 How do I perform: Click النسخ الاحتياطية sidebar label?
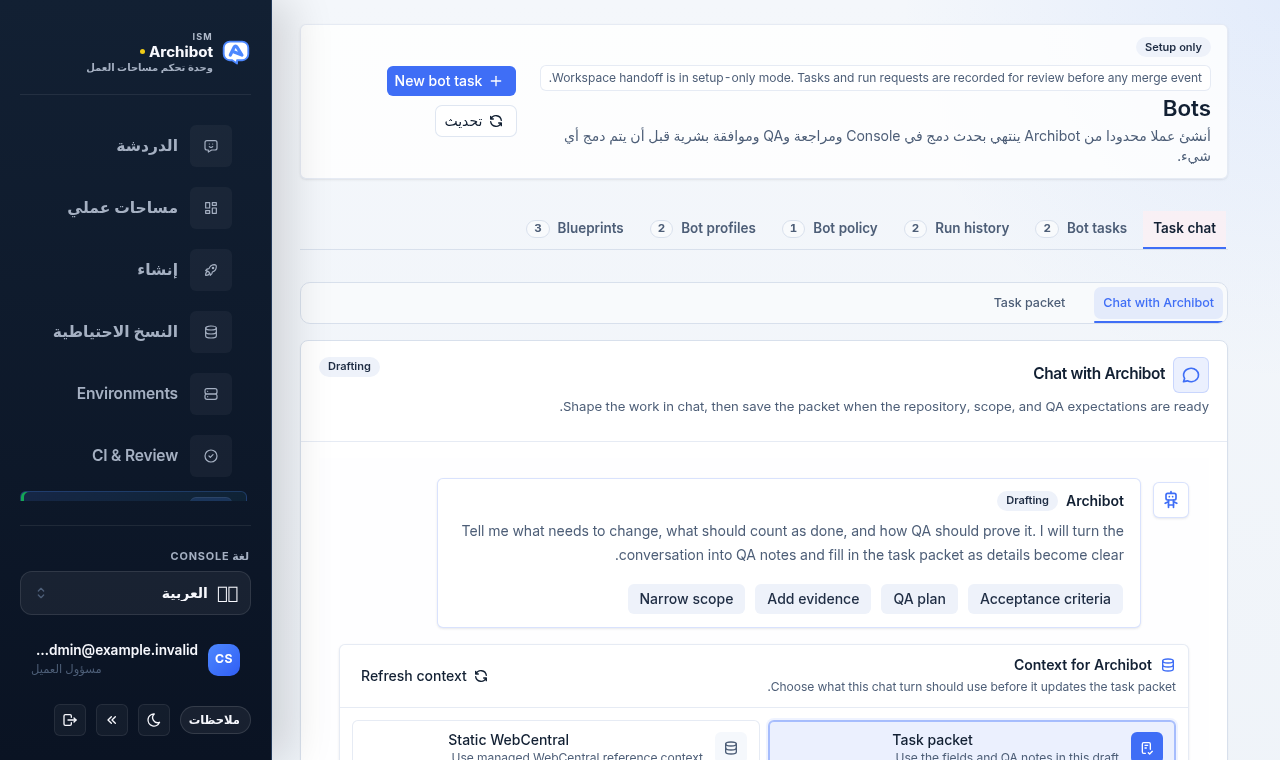(x=115, y=332)
